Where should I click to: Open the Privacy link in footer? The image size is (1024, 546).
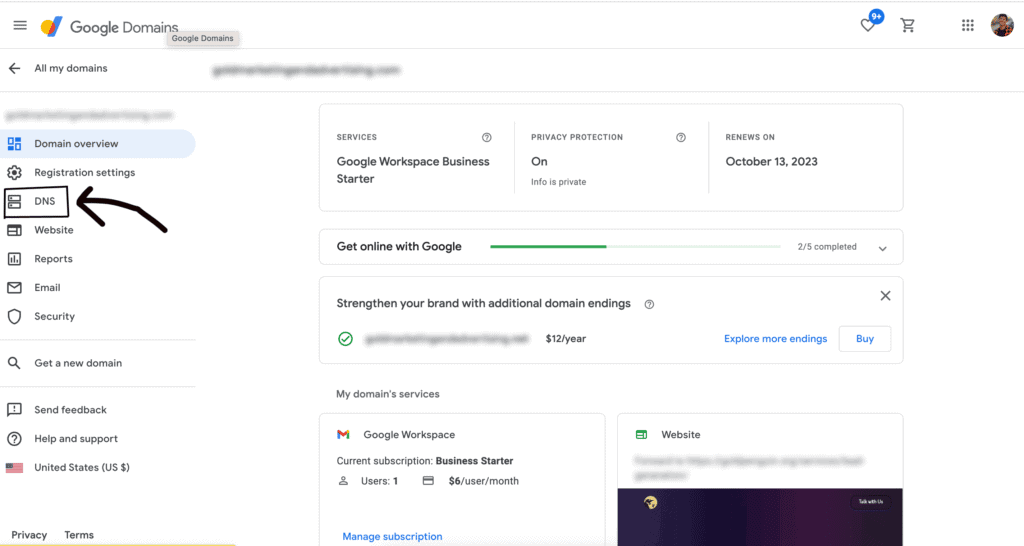[x=29, y=535]
